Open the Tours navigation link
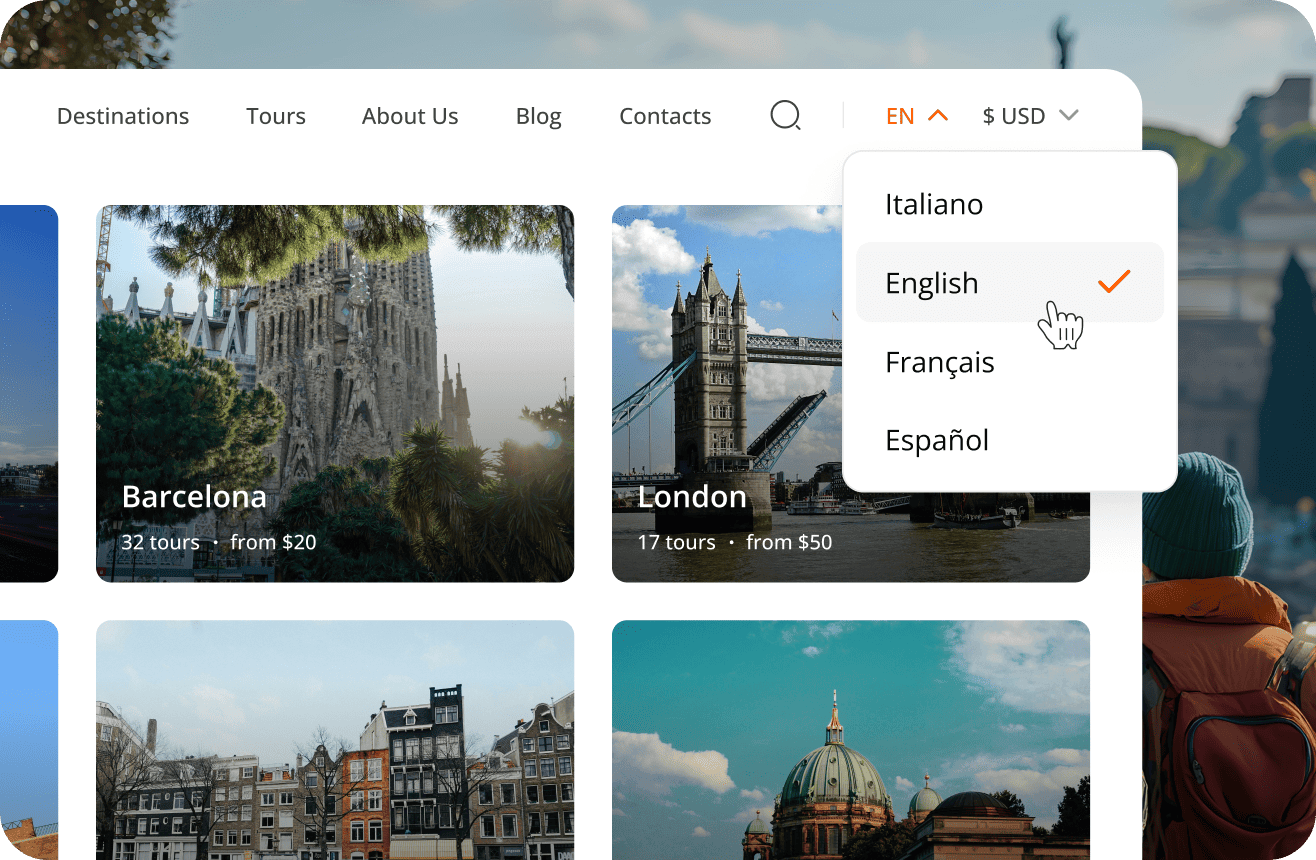The width and height of the screenshot is (1316, 860). 276,116
